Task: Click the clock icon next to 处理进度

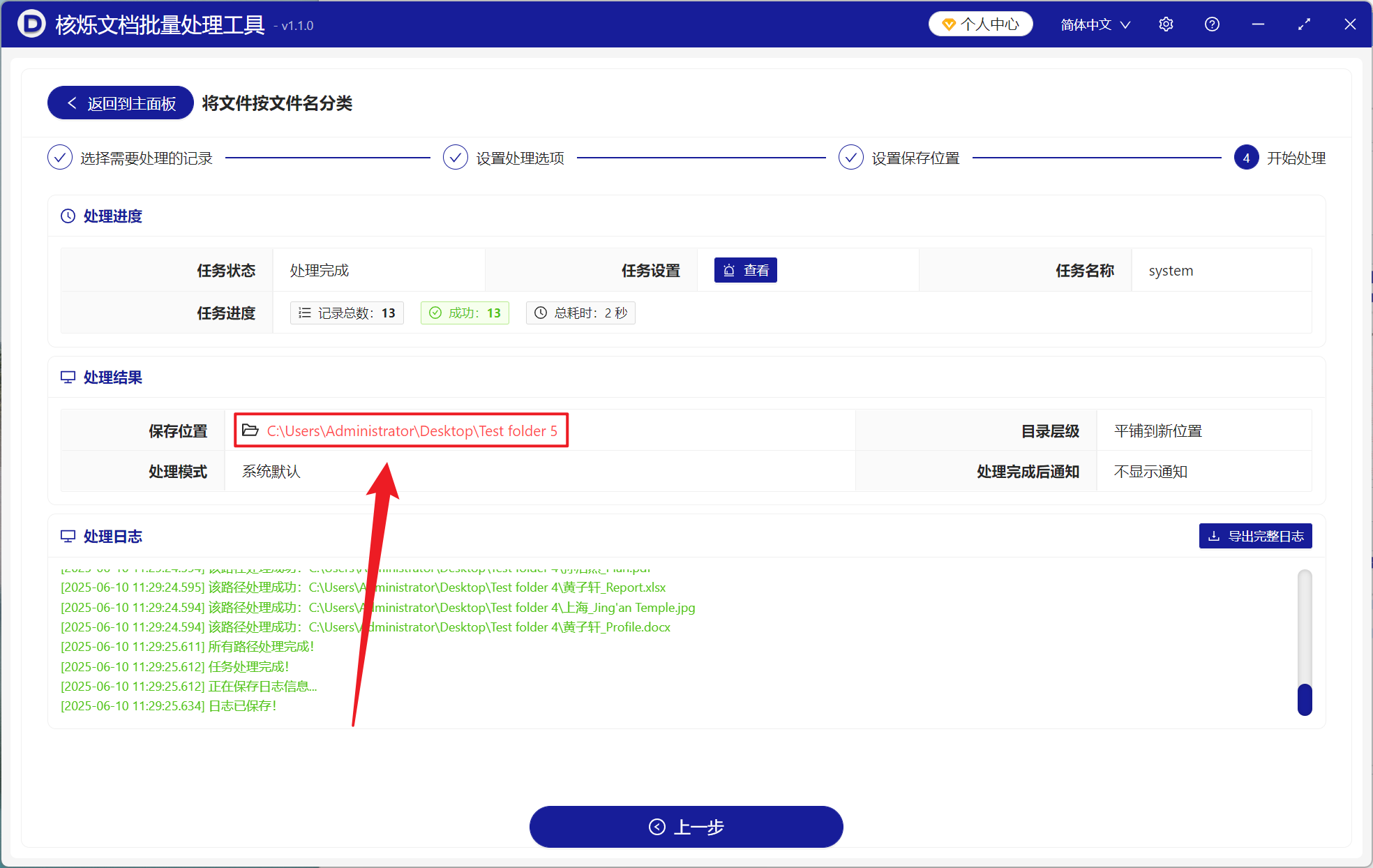Action: coord(67,216)
